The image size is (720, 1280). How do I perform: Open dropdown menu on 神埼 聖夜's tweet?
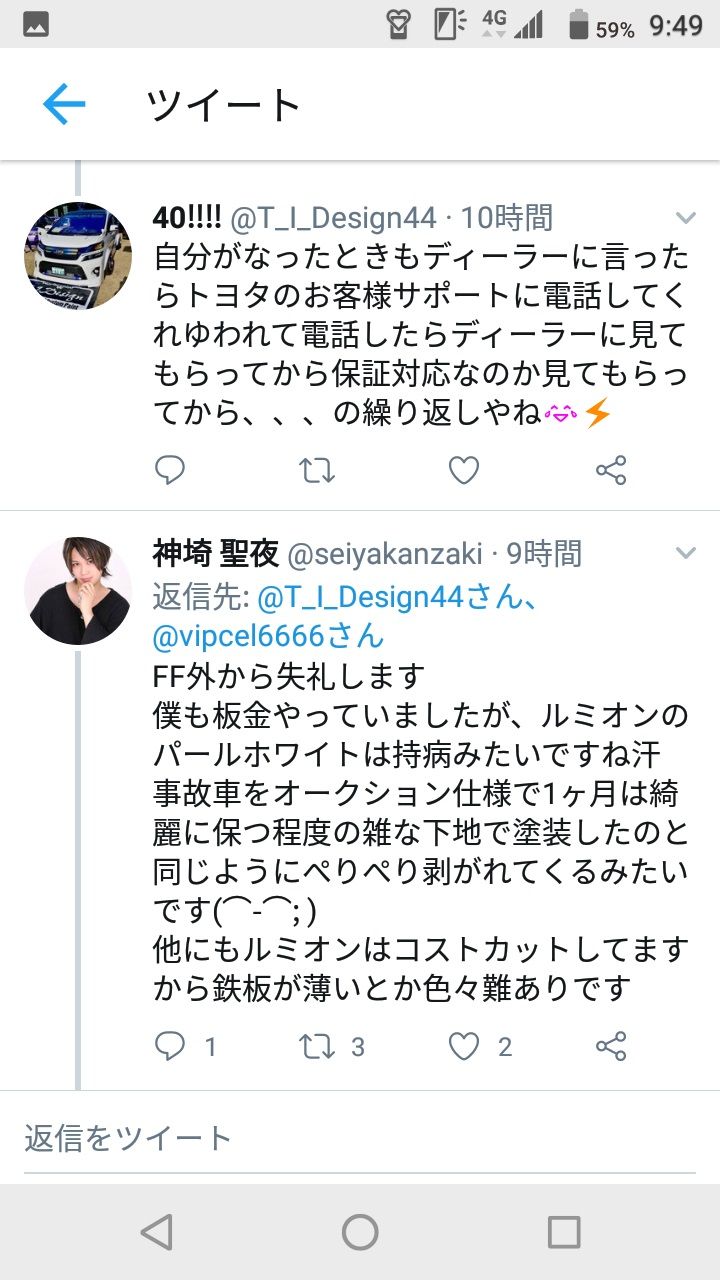coord(686,553)
